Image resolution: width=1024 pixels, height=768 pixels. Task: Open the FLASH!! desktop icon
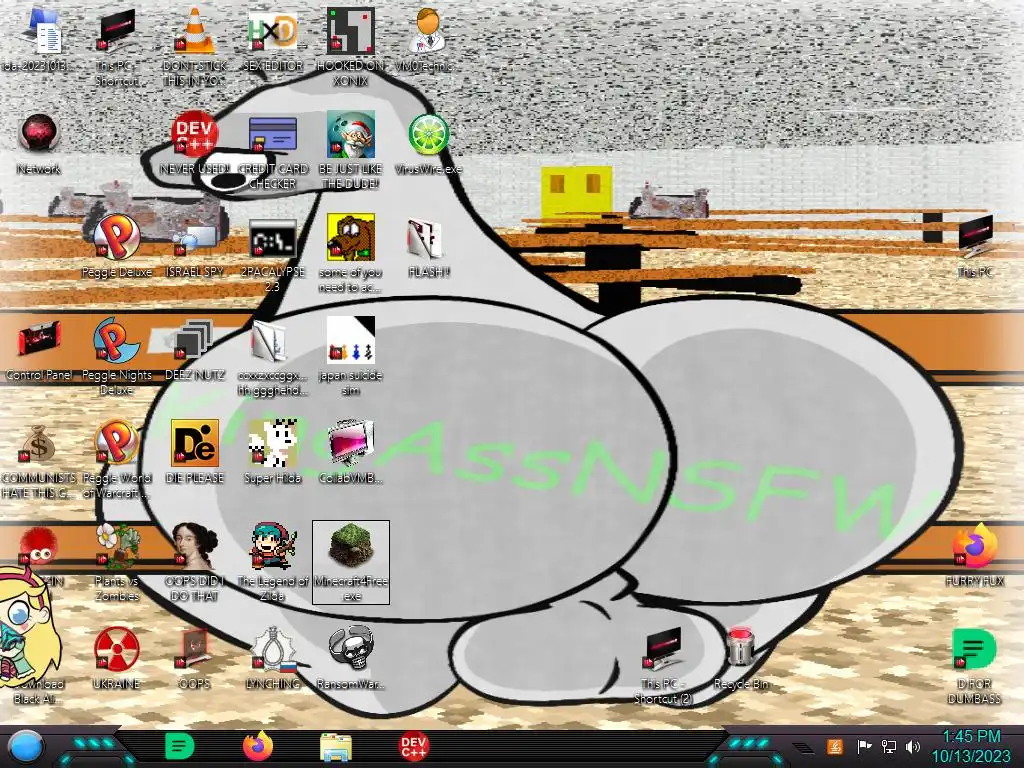coord(428,248)
